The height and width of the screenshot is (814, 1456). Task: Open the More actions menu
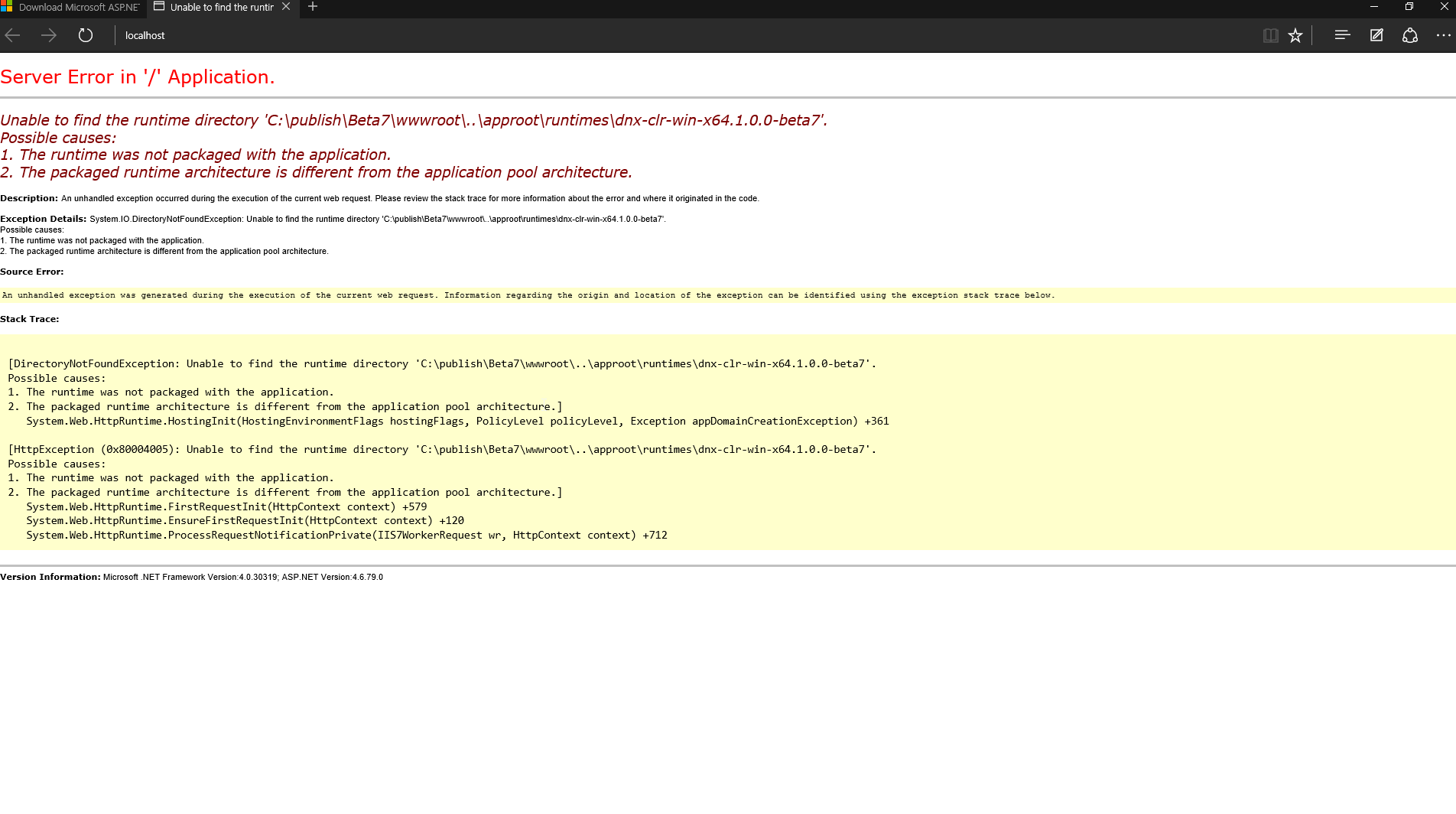tap(1444, 34)
